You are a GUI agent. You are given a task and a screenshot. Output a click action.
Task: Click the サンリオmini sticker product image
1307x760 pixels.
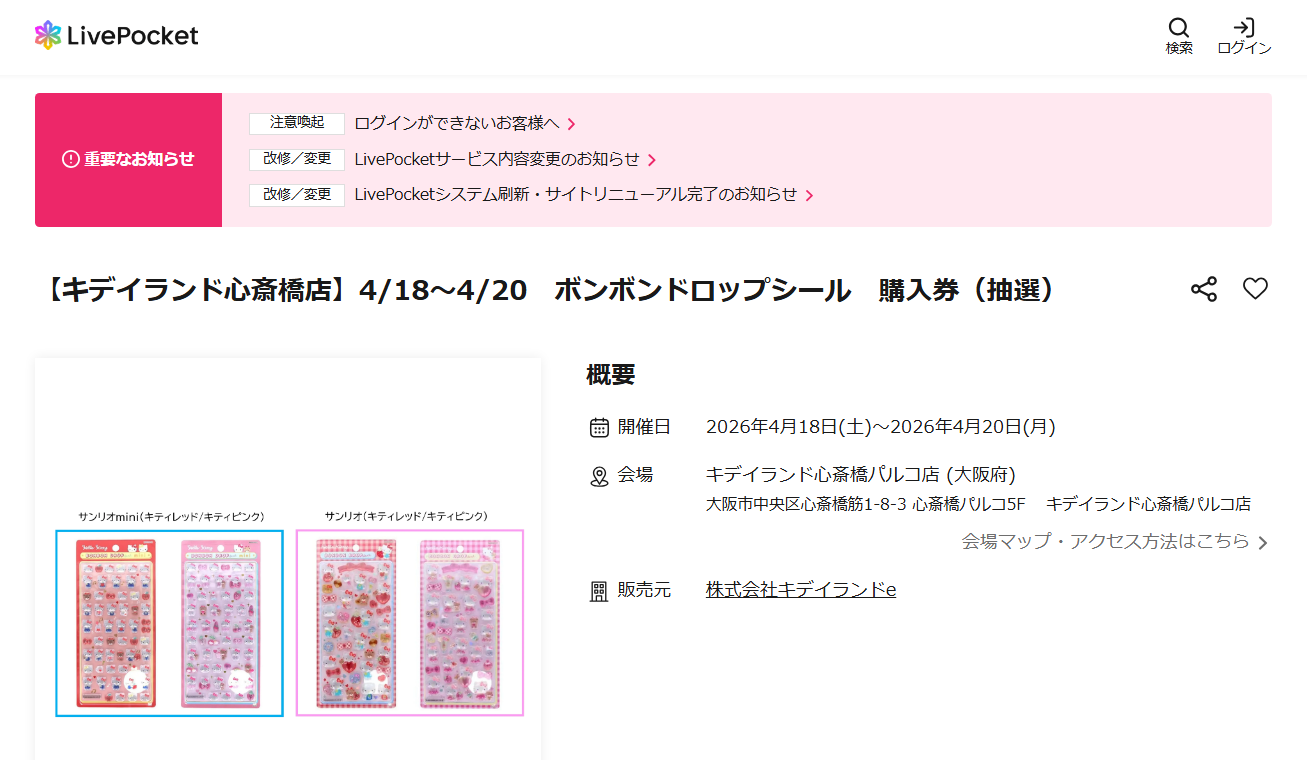pyautogui.click(x=169, y=623)
